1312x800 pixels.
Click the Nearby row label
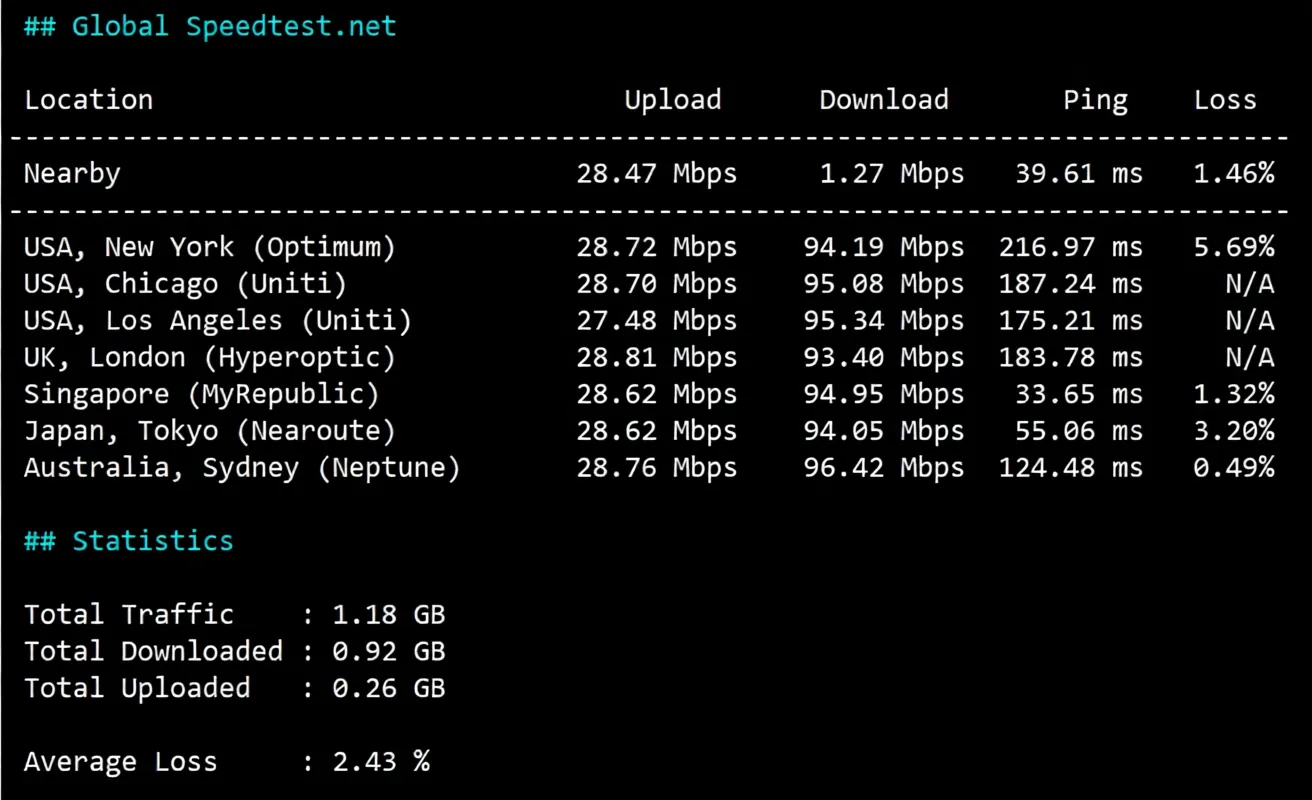pyautogui.click(x=72, y=174)
